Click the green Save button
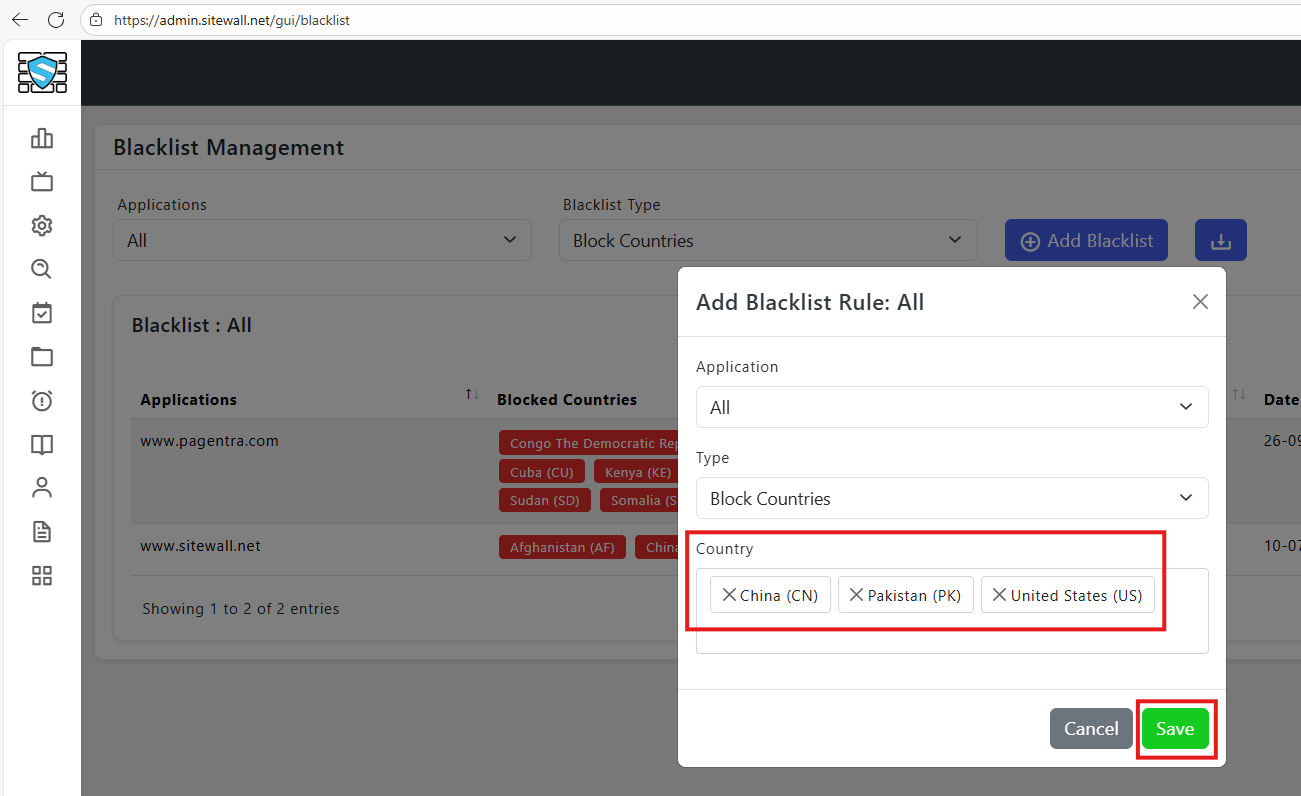The height and width of the screenshot is (796, 1301). [x=1175, y=729]
